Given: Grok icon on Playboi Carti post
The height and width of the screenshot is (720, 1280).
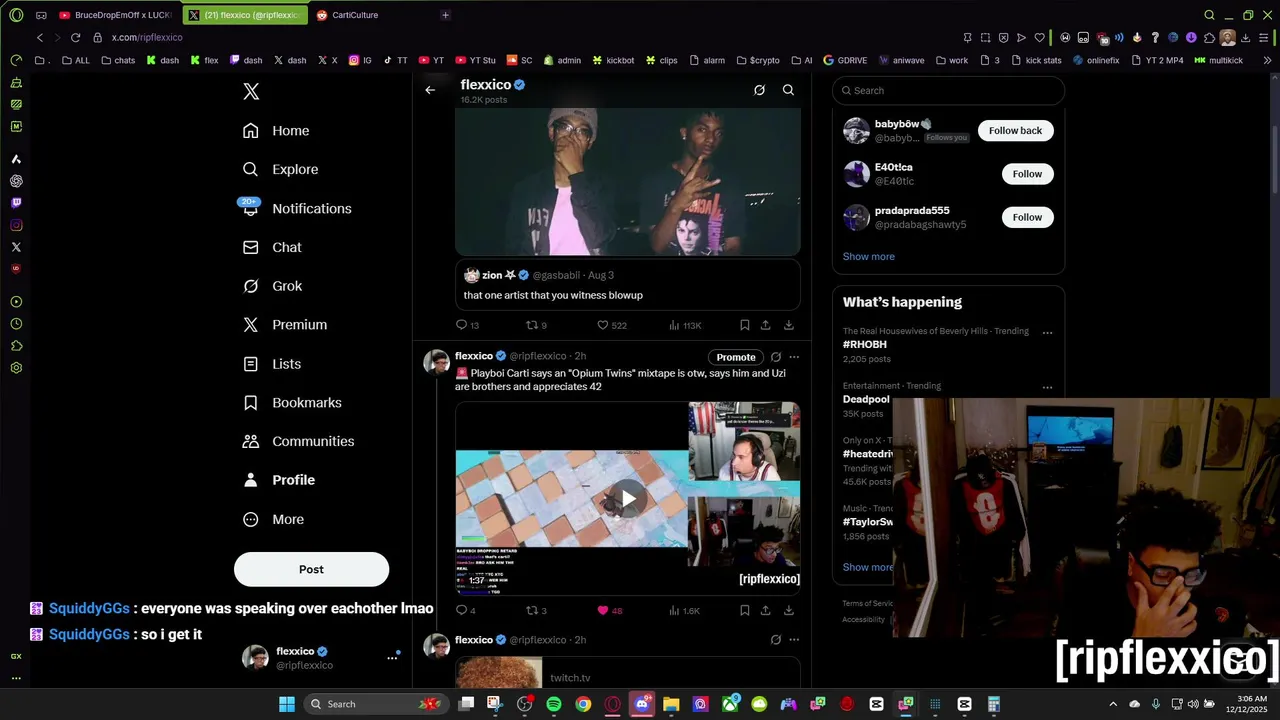Looking at the screenshot, I should (775, 357).
